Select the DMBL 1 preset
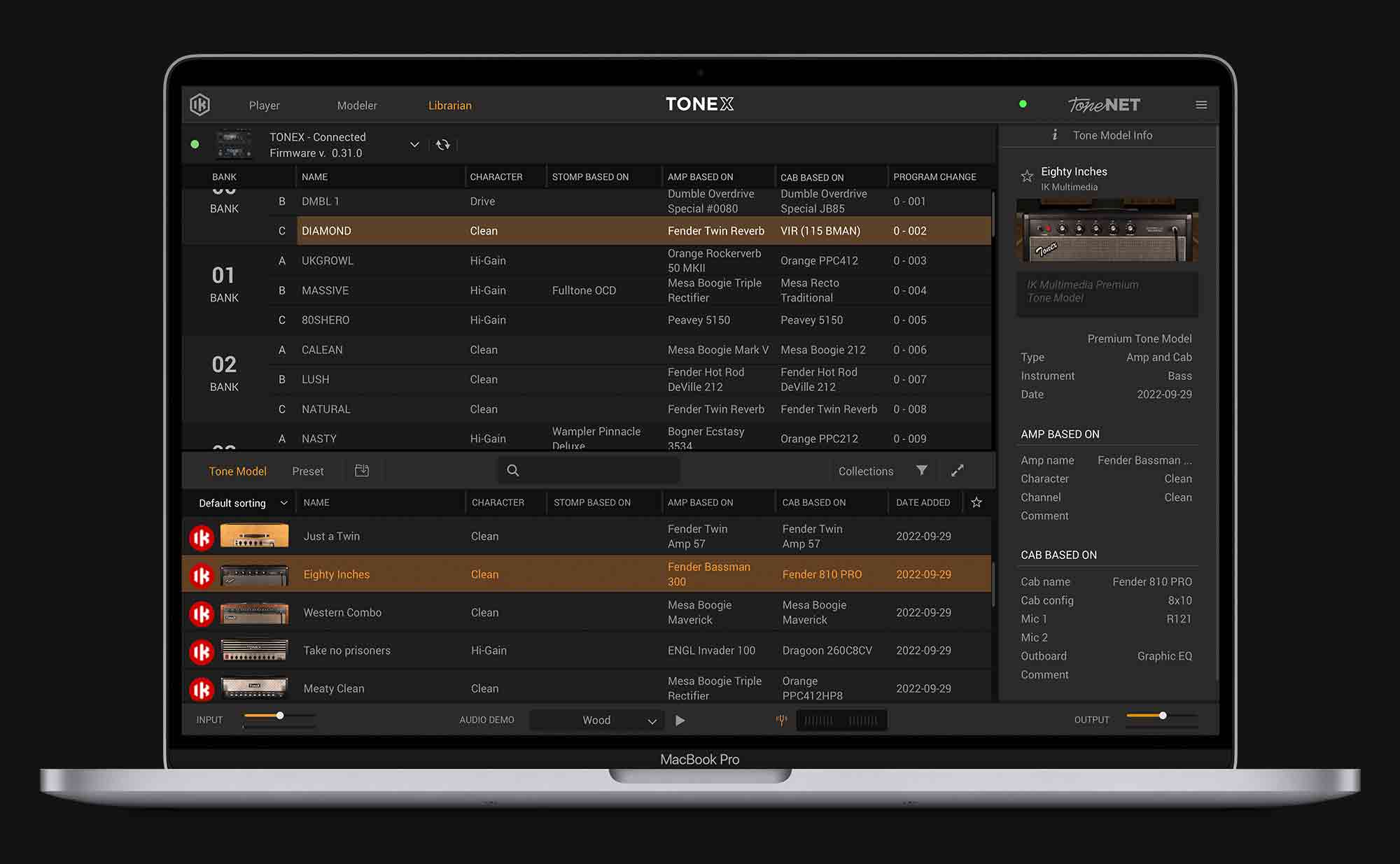 [x=630, y=201]
